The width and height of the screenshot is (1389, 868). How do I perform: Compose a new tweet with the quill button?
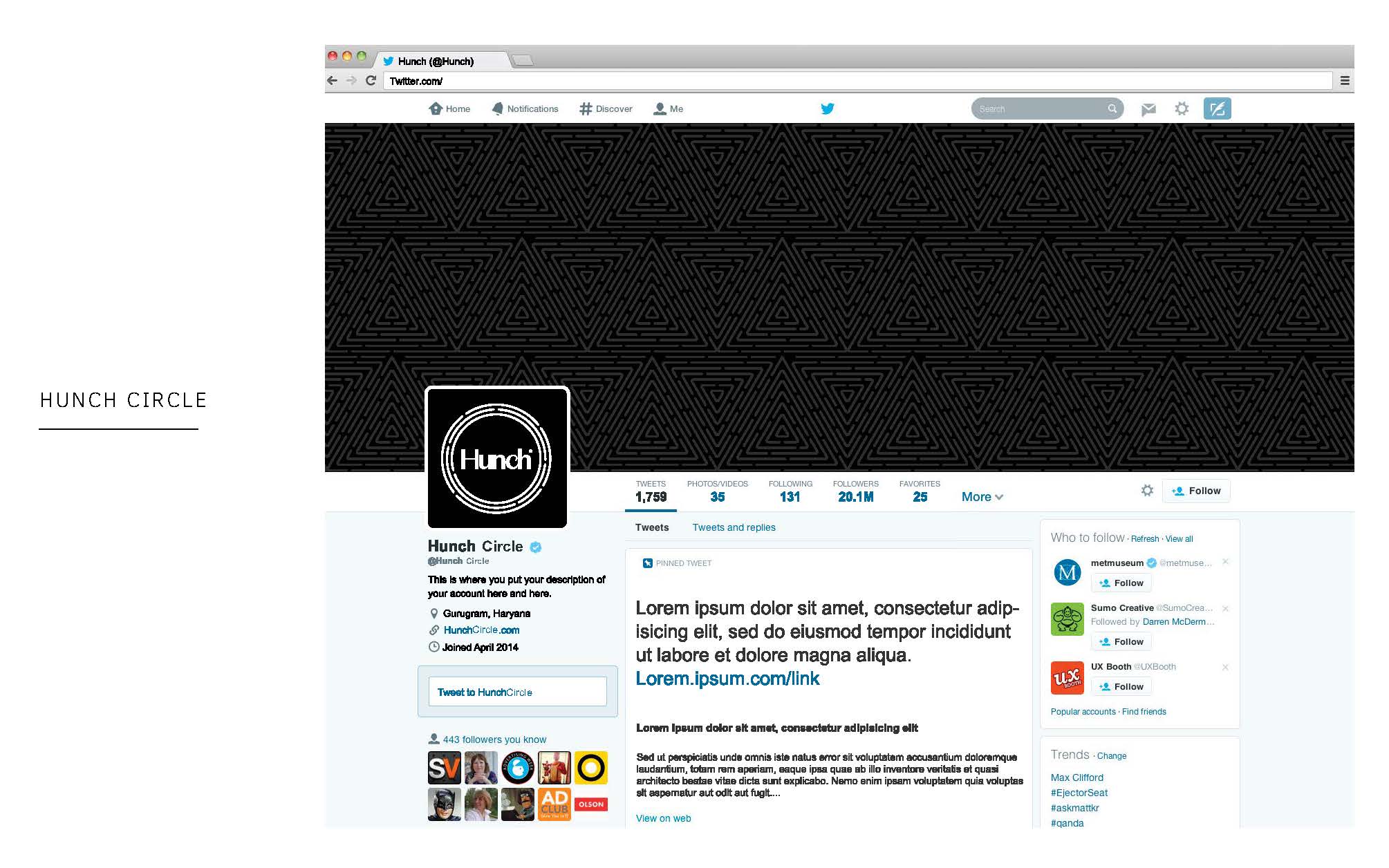click(x=1217, y=108)
